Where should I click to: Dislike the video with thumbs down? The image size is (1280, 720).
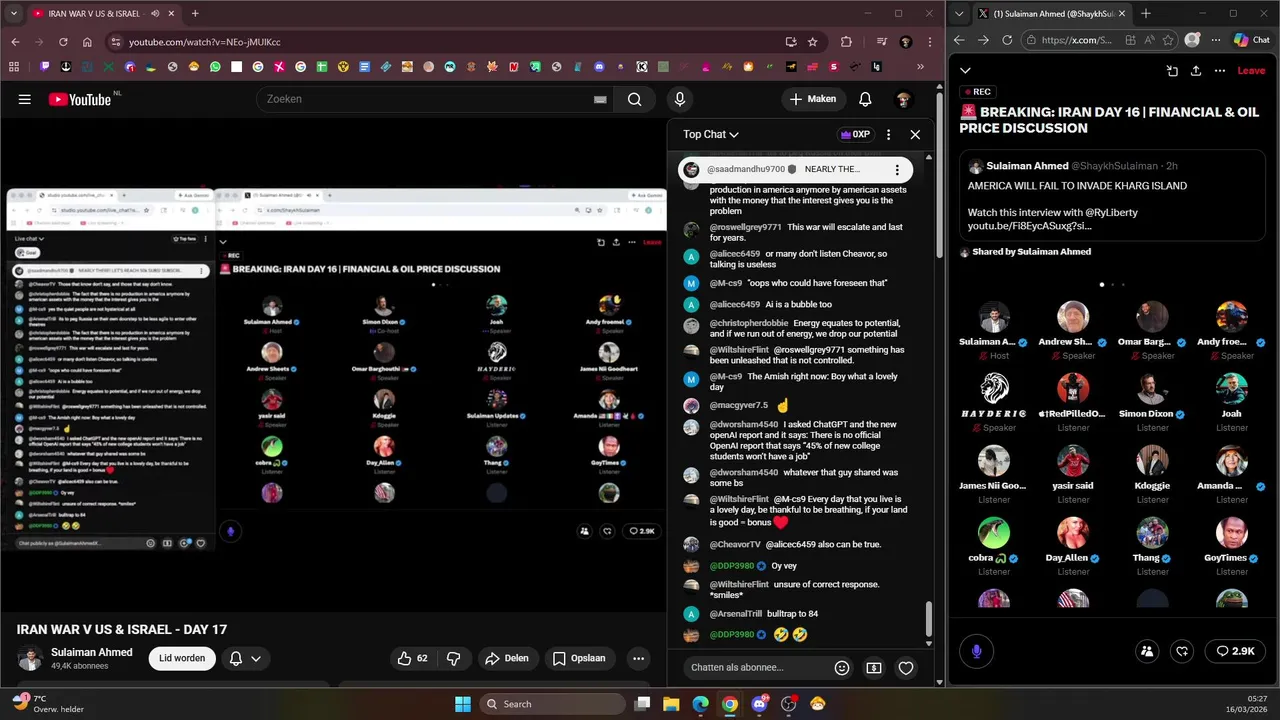453,658
